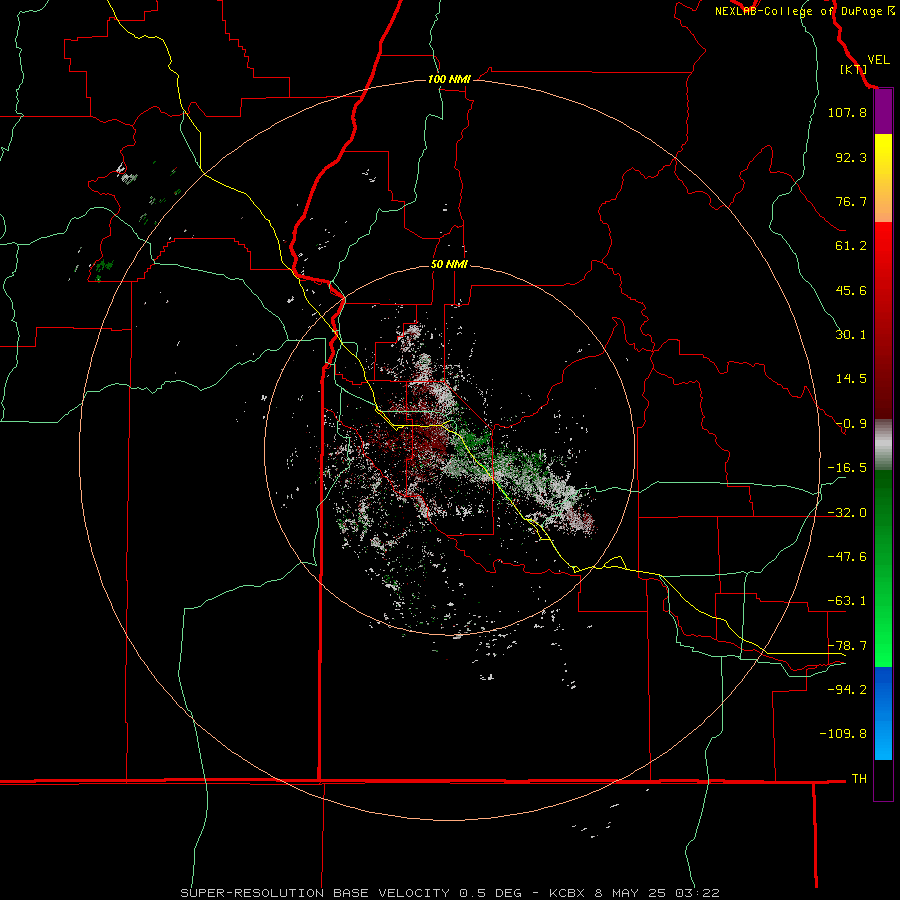
Task: Click the -32.0 legend value
Action: 847,513
